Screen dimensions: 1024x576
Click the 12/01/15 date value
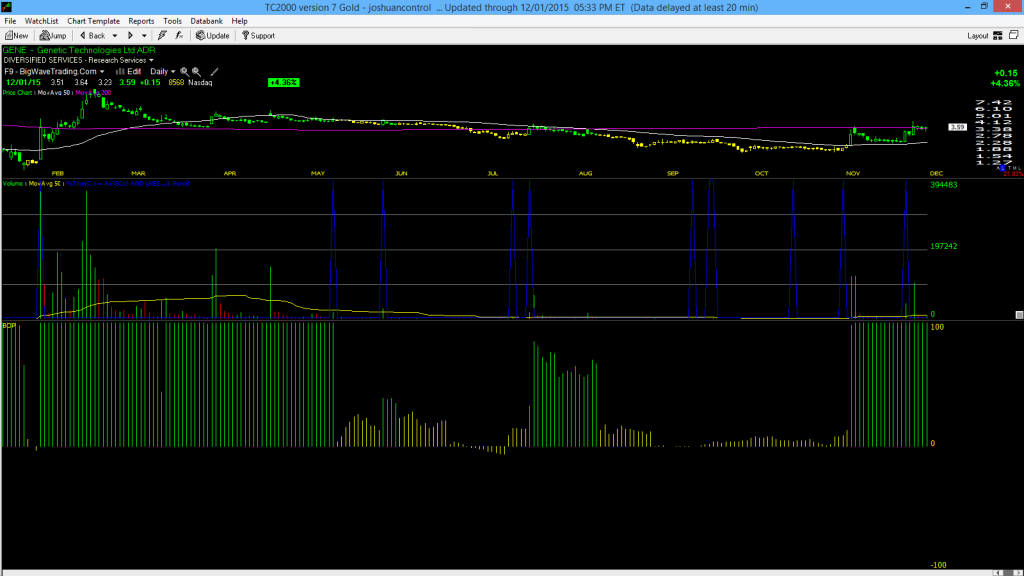pyautogui.click(x=23, y=82)
